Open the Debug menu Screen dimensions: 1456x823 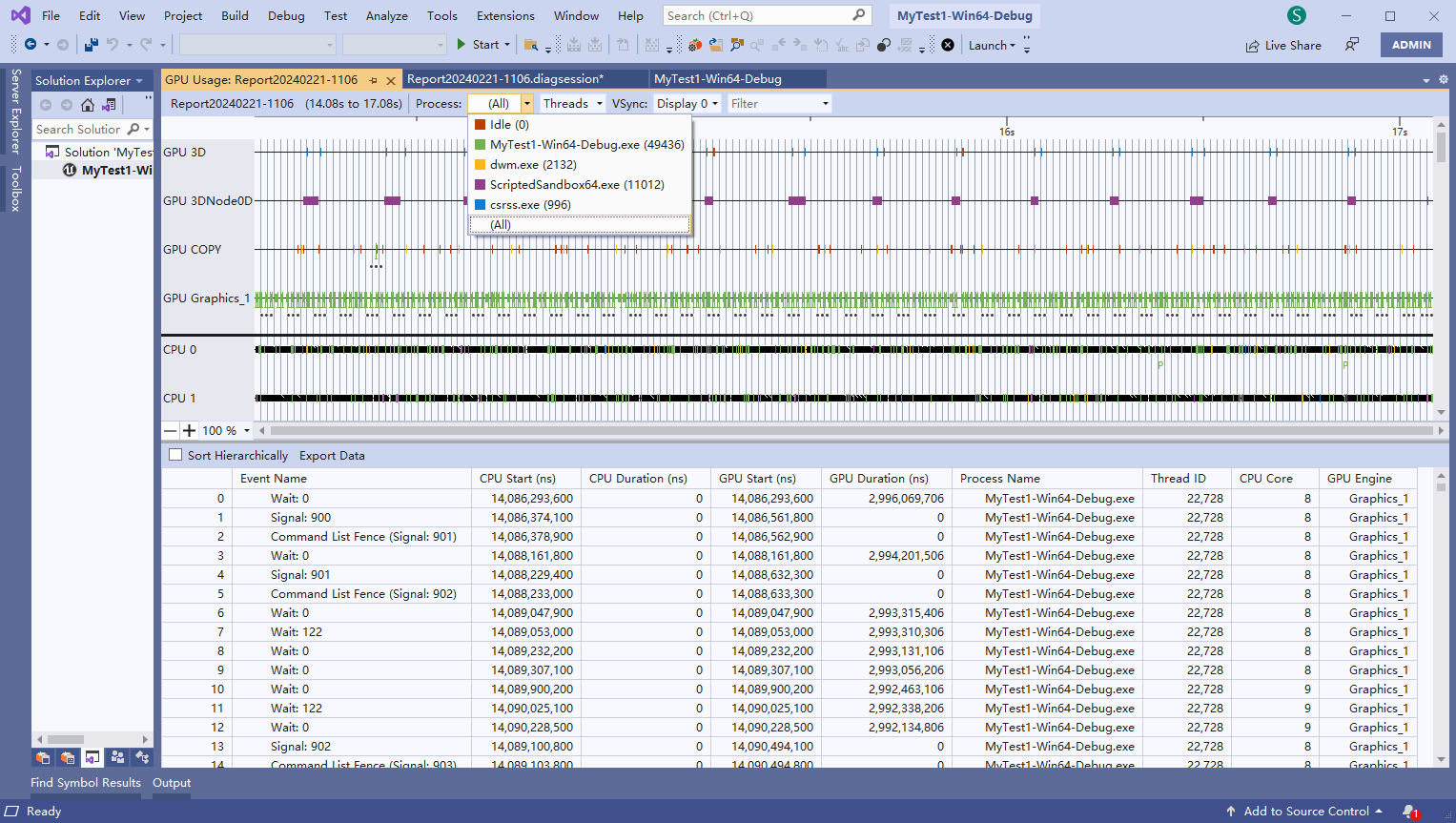(286, 15)
